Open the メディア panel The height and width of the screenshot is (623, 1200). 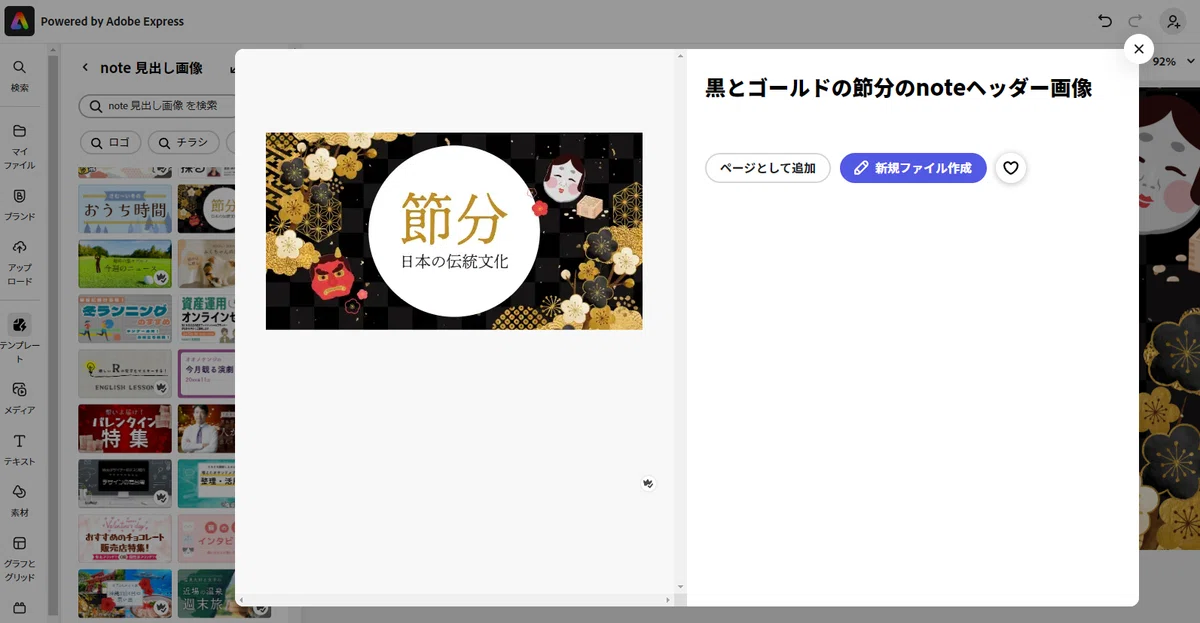(x=20, y=397)
